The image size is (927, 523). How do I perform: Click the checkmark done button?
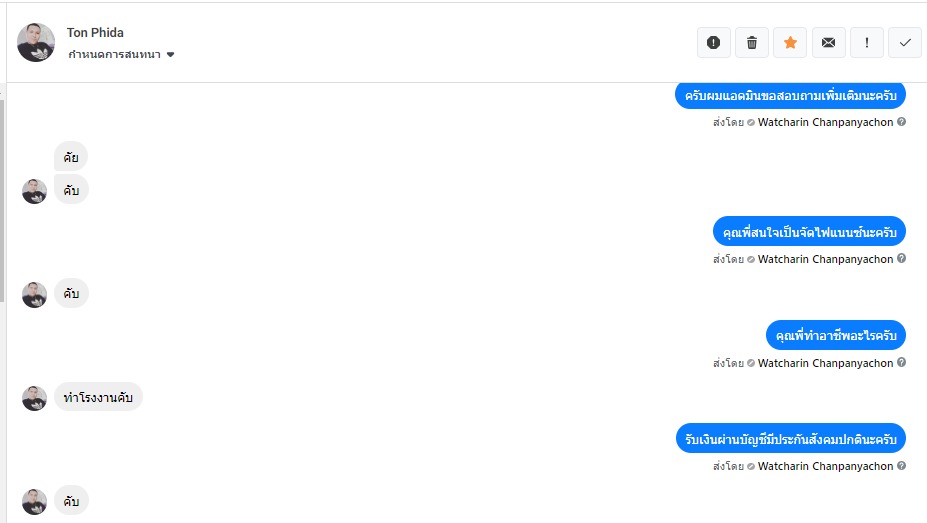905,43
